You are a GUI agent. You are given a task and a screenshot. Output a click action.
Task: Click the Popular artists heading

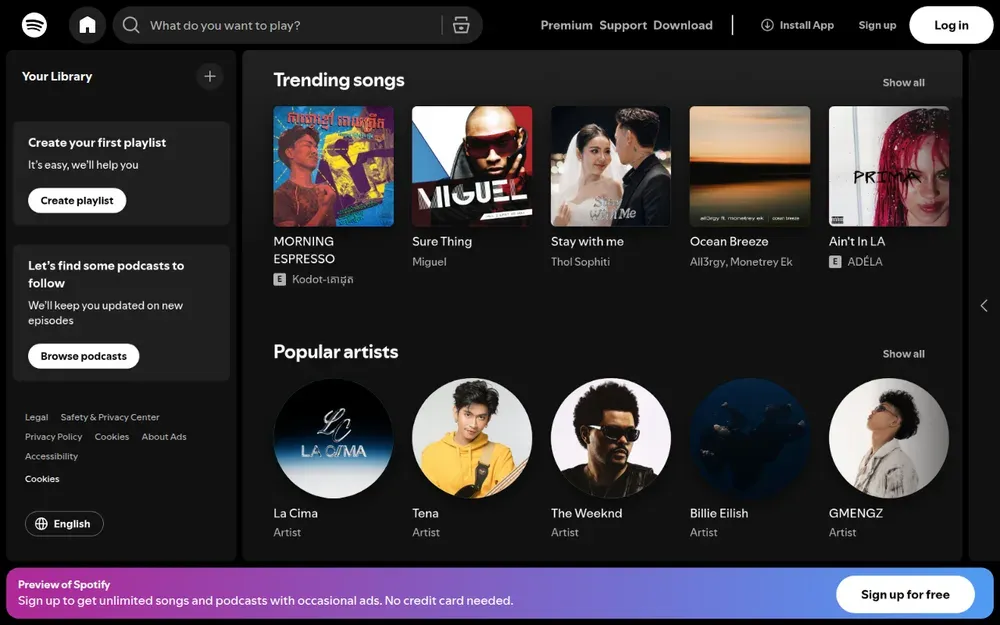coord(335,352)
